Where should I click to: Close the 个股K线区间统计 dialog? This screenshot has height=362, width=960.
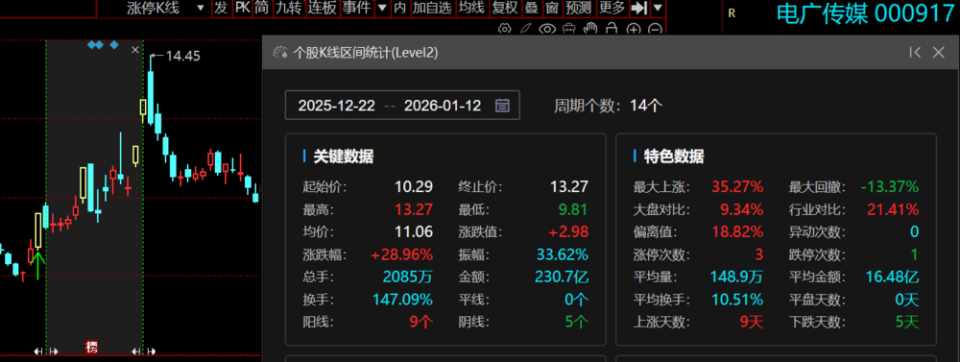pos(939,53)
